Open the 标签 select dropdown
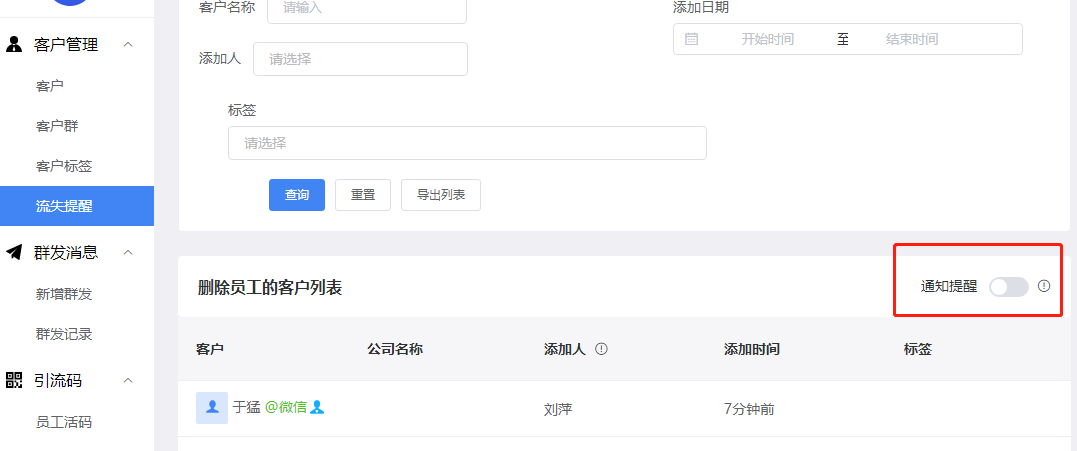The height and width of the screenshot is (451, 1077). tap(467, 143)
